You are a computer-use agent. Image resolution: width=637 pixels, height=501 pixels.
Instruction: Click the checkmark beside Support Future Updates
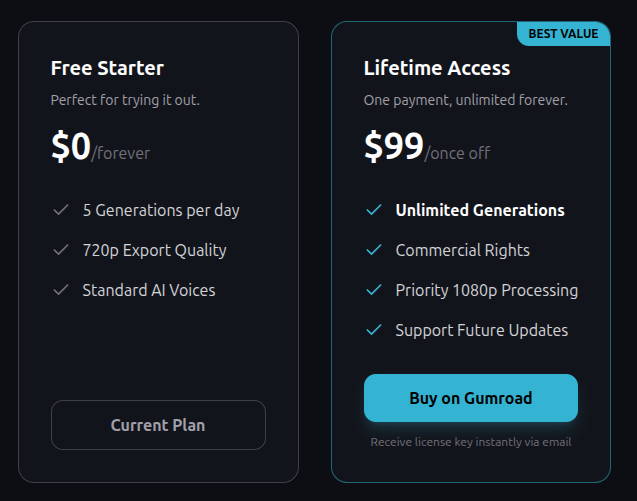(x=374, y=330)
